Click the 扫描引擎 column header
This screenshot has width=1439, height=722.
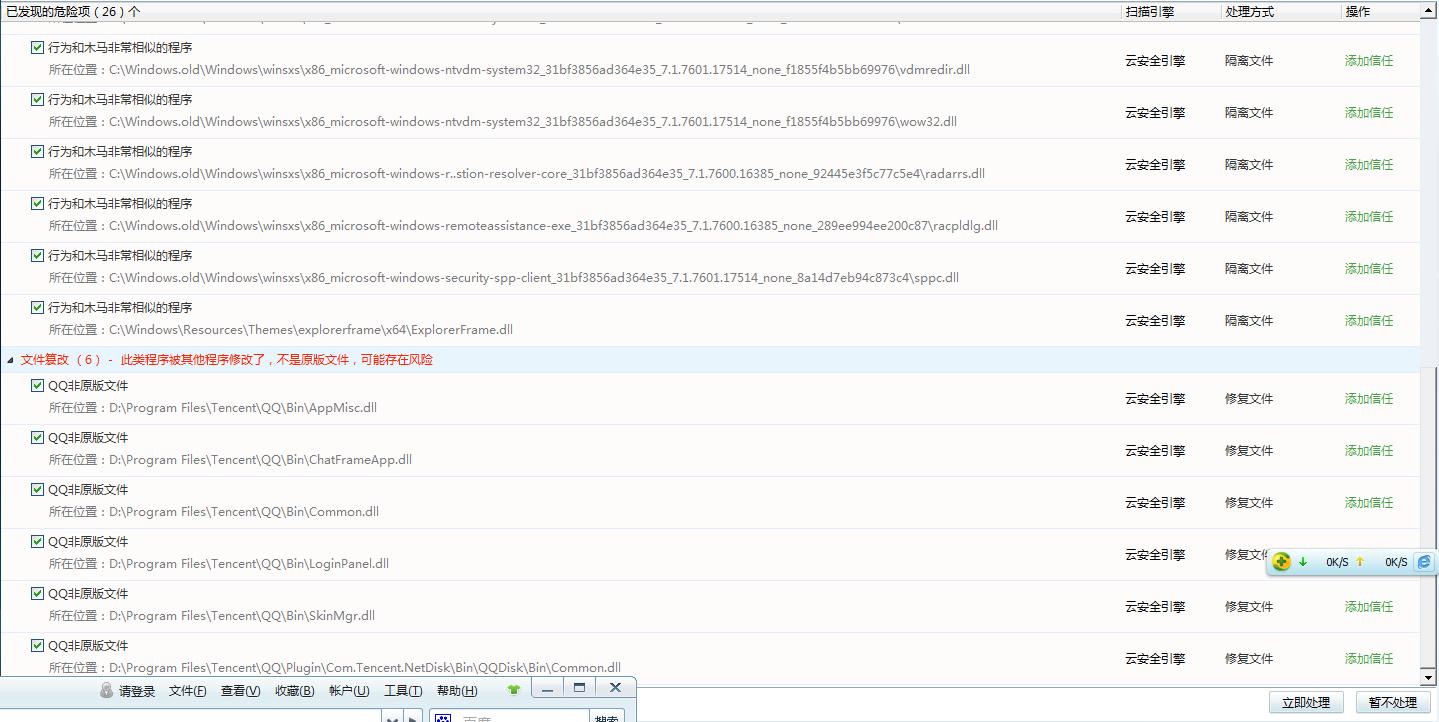(x=1149, y=12)
